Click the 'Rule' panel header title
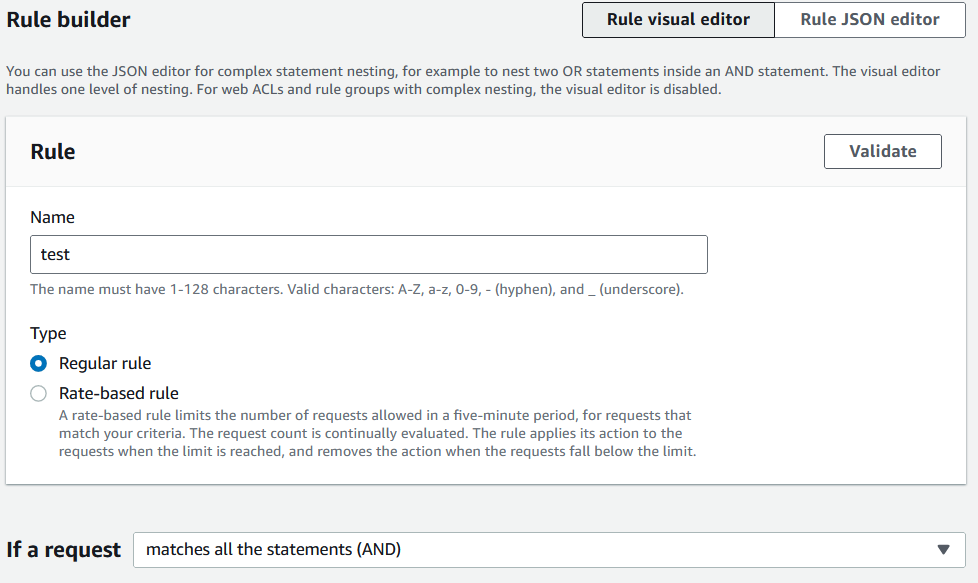 click(53, 151)
